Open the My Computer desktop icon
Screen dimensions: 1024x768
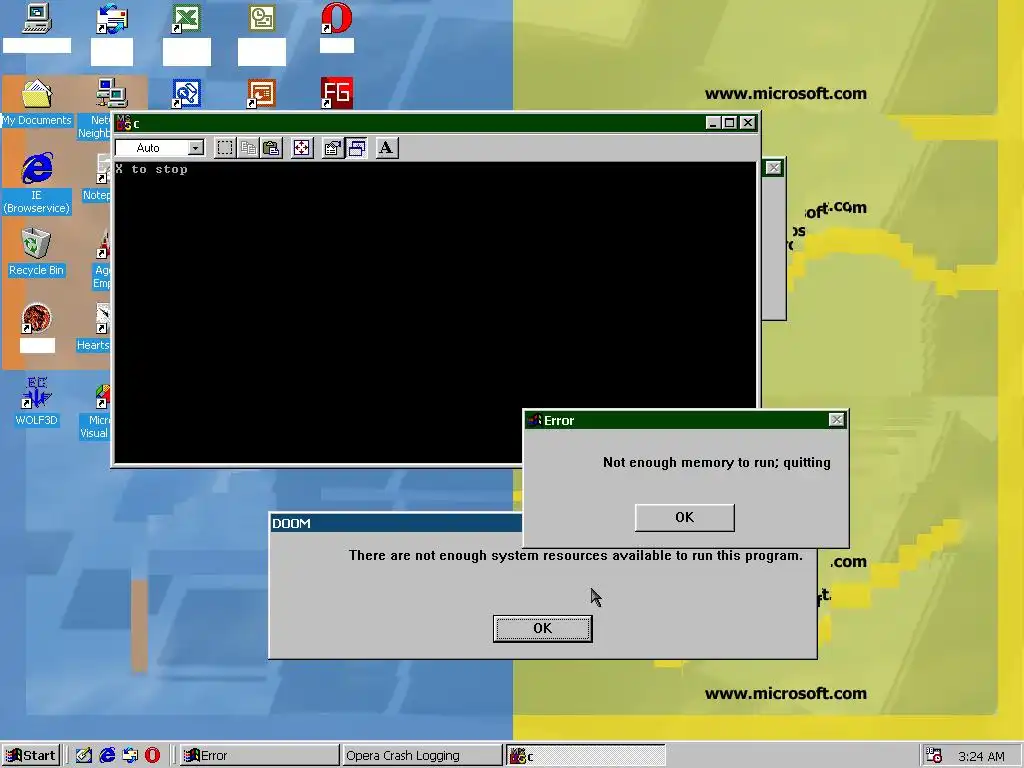(x=37, y=18)
